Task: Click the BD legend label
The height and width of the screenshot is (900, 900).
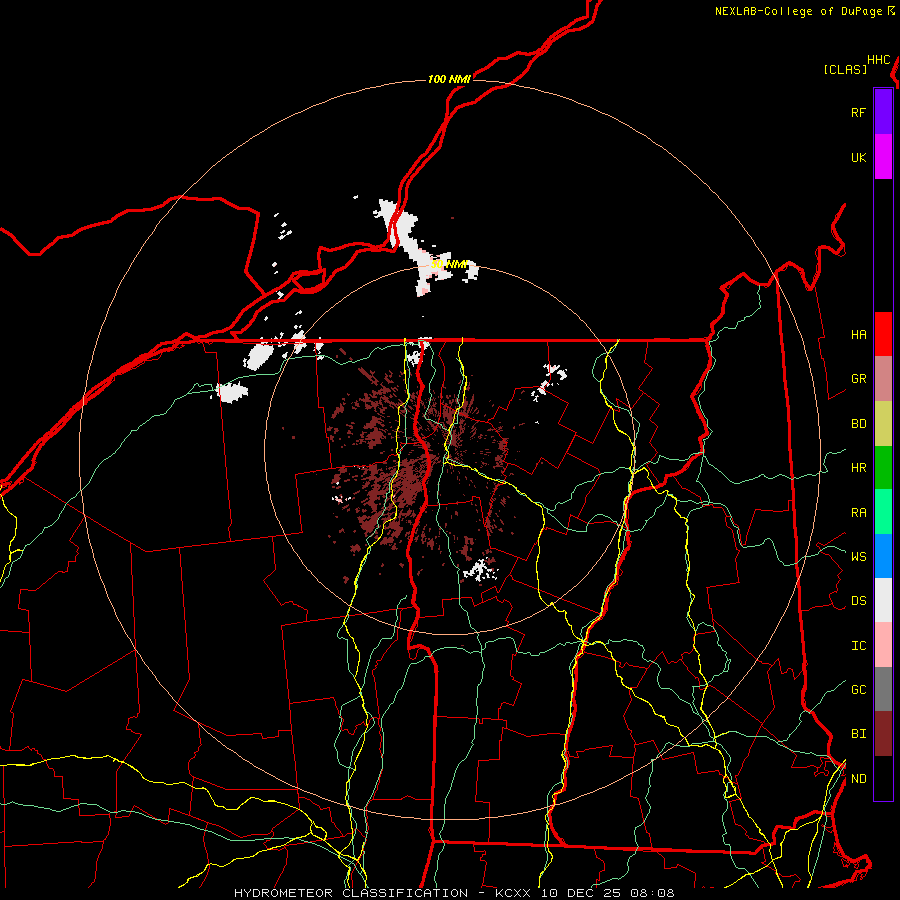Action: click(x=858, y=424)
